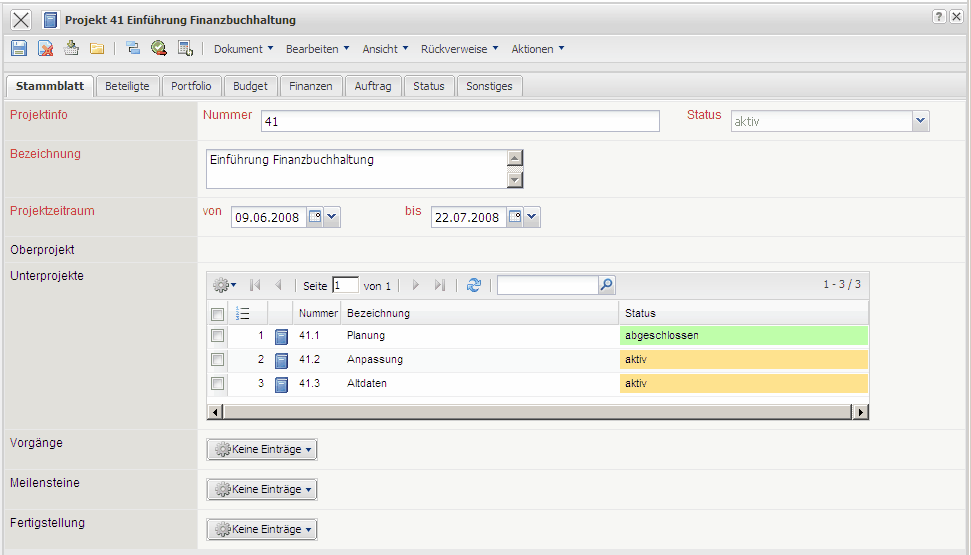
Task: Refresh the Unterprojekte list
Action: click(474, 285)
